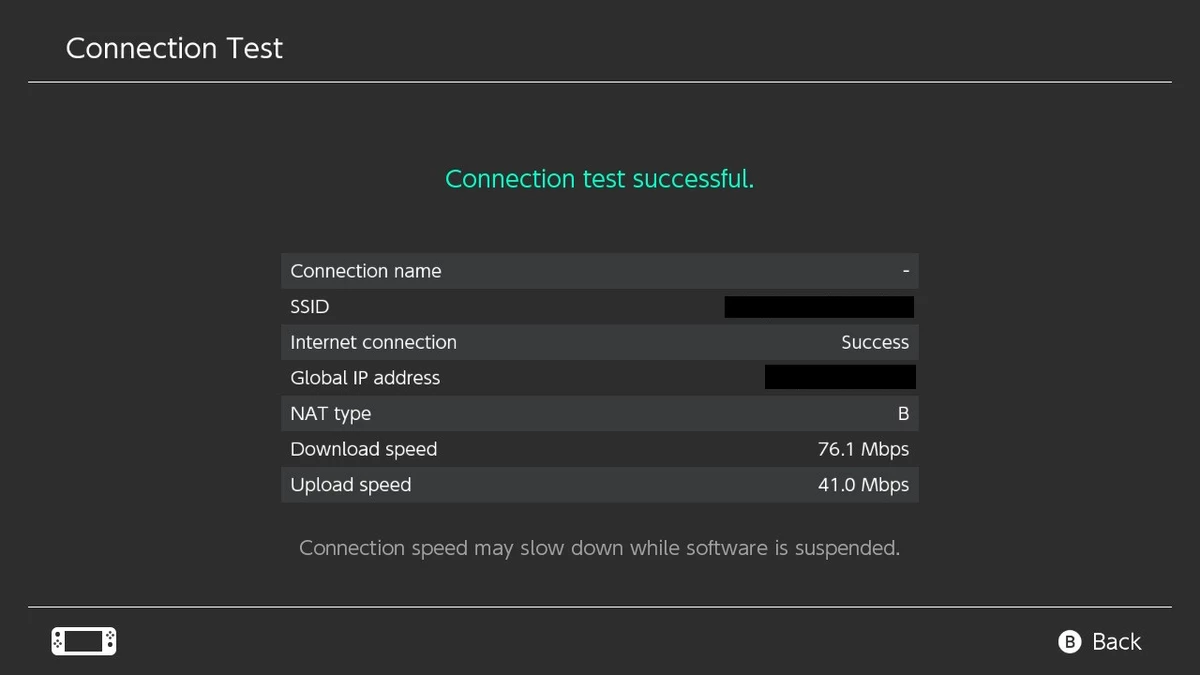Click the redacted SSID value
This screenshot has width=1200, height=675.
coord(819,307)
